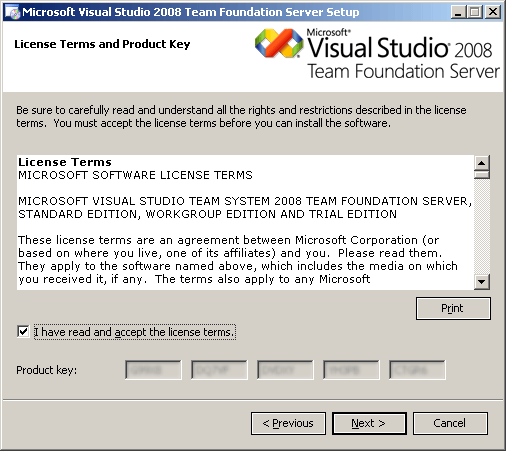506x451 pixels.
Task: Click 'STANDARD EDITION, WORKGROUP EDITION' license line
Action: point(207,214)
